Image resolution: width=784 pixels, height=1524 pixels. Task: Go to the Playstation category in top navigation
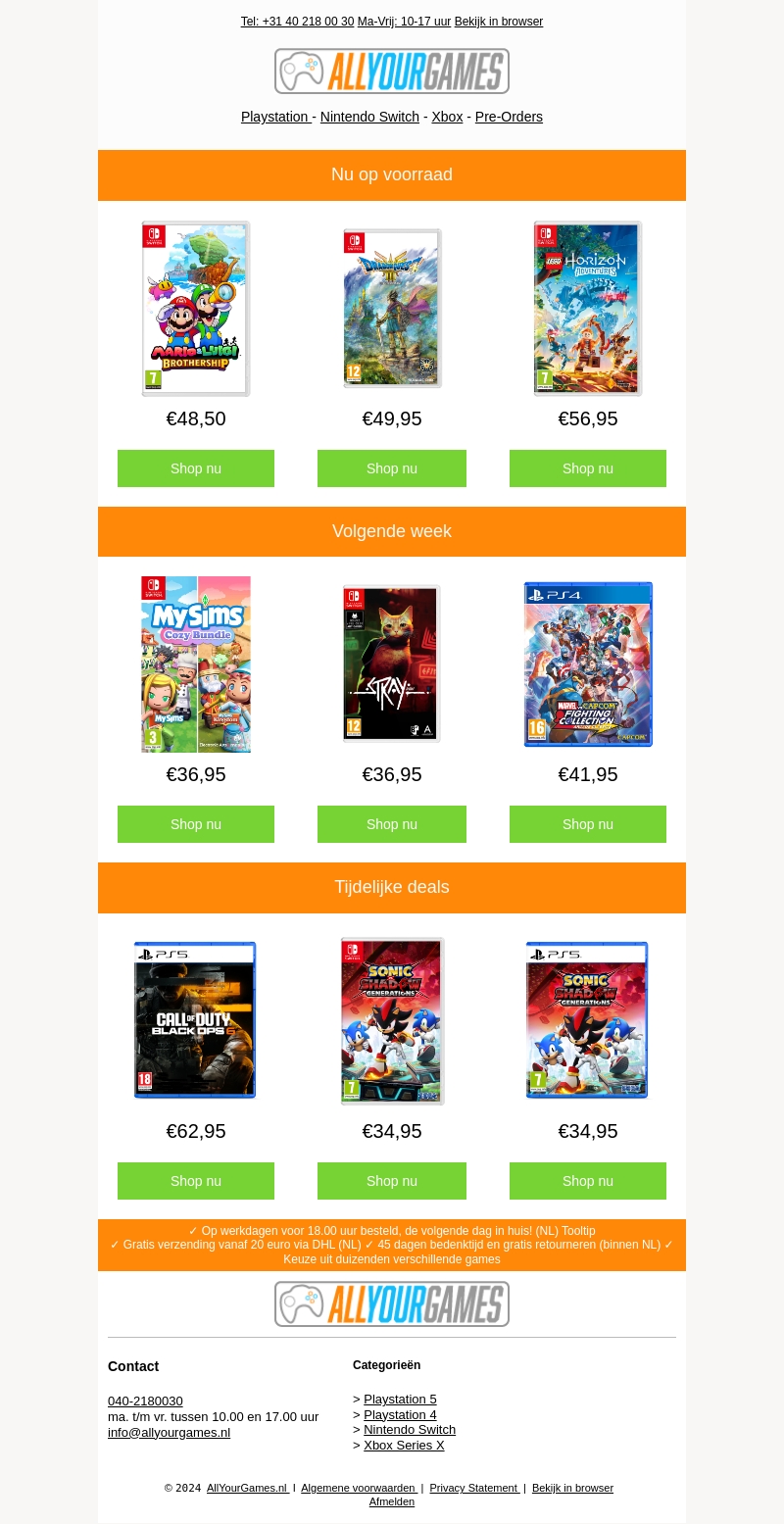coord(276,117)
